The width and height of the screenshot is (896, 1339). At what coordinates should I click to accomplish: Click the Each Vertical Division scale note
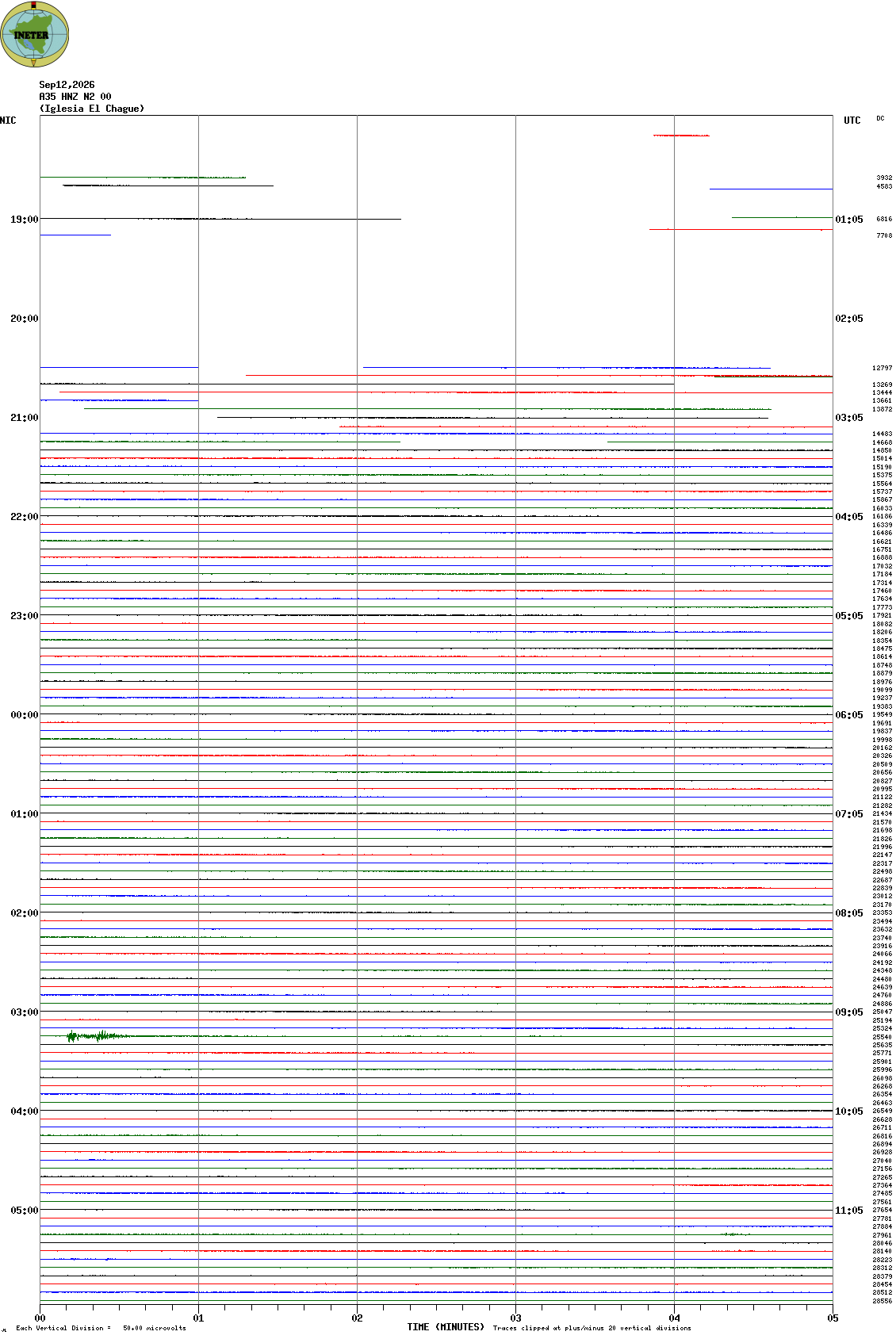(101, 1328)
